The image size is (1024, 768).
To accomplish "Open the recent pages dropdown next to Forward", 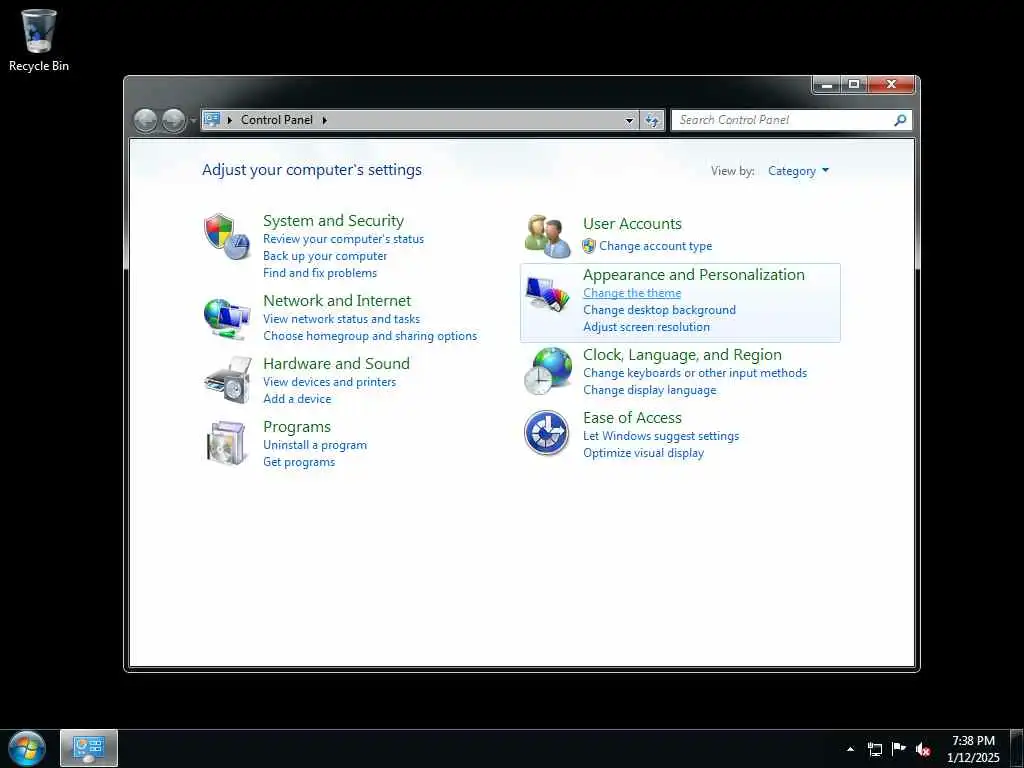I will (193, 121).
